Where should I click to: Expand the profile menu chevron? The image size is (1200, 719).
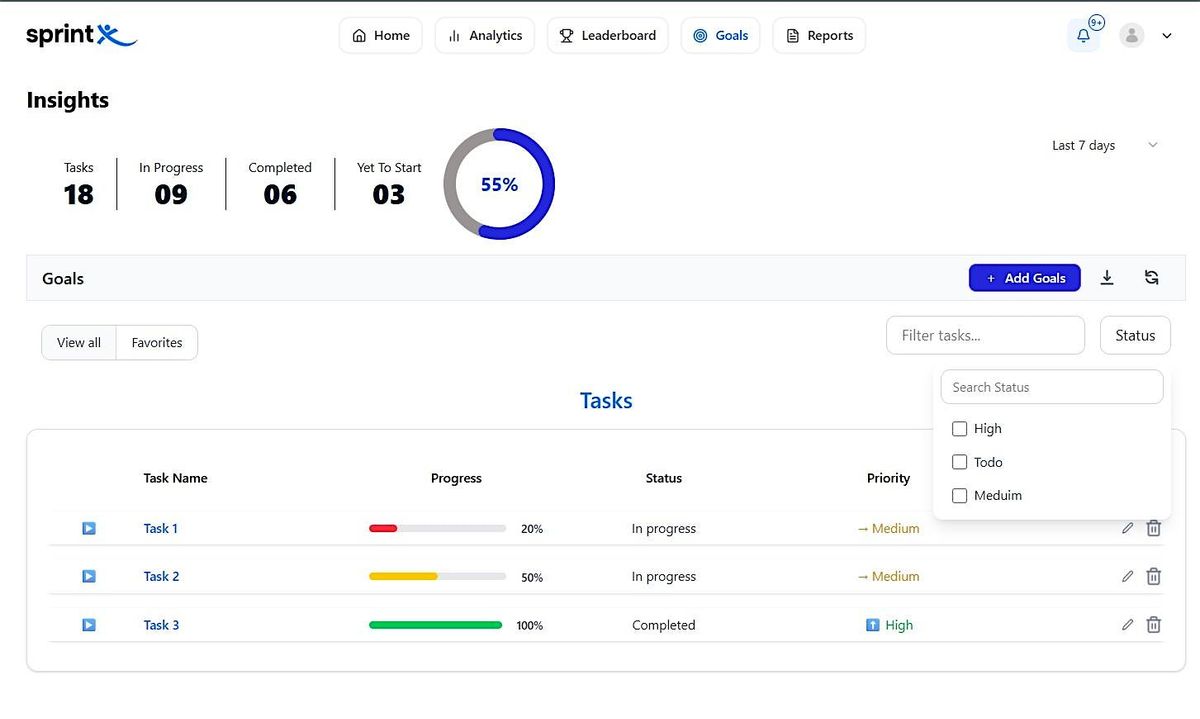click(x=1166, y=36)
